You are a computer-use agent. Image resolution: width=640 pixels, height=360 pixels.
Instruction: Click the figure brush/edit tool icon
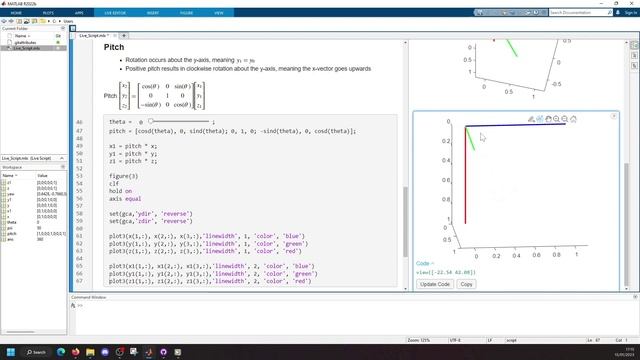531,119
